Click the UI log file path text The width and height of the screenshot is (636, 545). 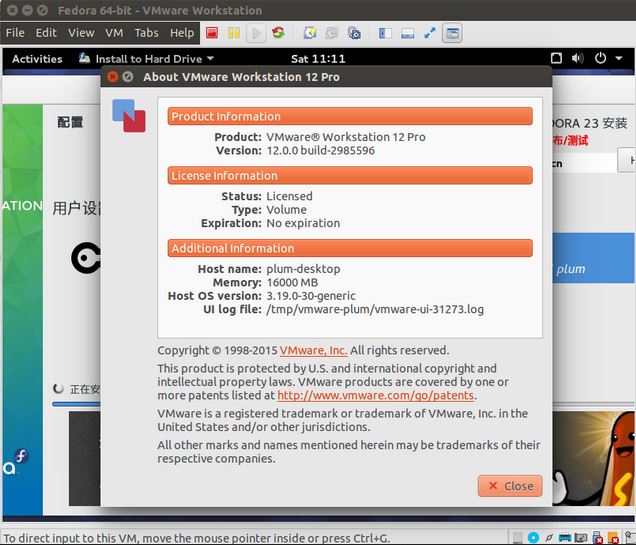(375, 309)
